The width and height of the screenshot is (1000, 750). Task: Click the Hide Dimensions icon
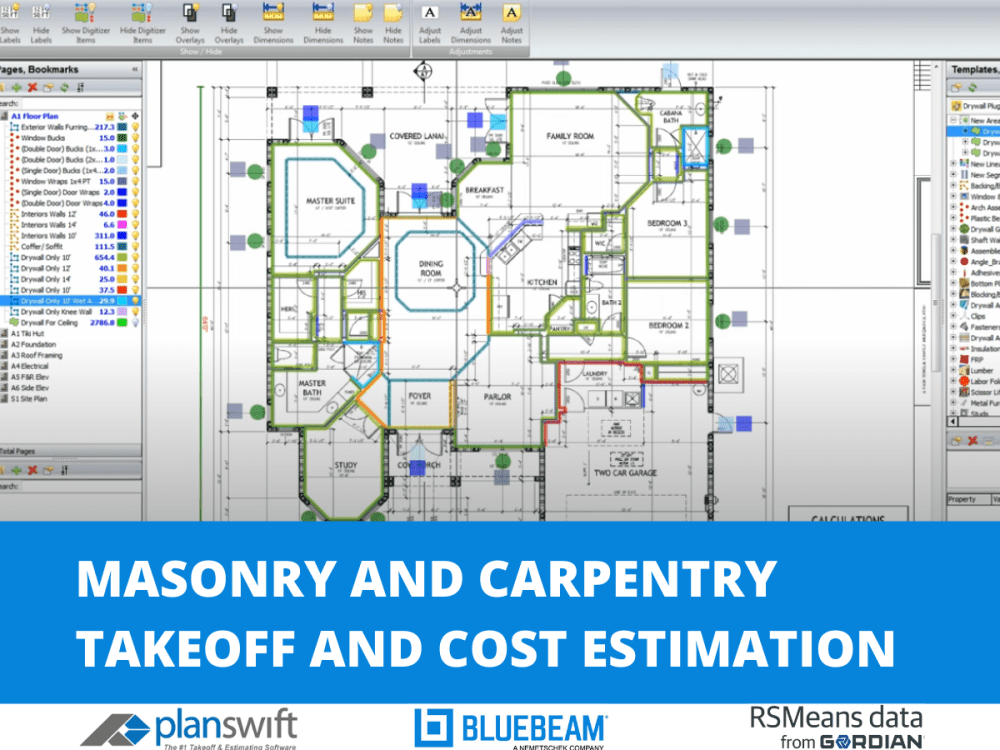[323, 11]
